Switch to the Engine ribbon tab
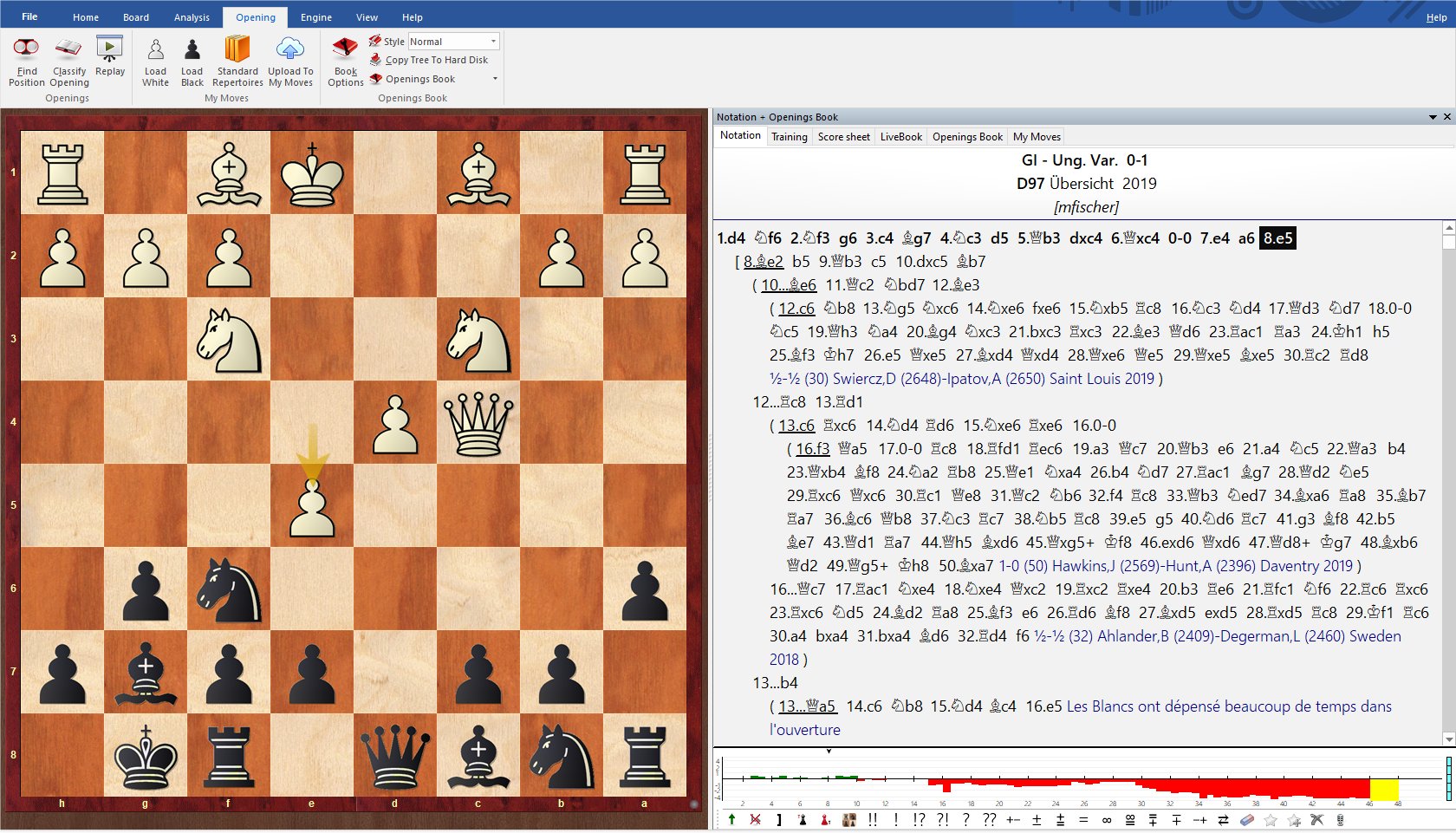The height and width of the screenshot is (833, 1456). (x=316, y=17)
